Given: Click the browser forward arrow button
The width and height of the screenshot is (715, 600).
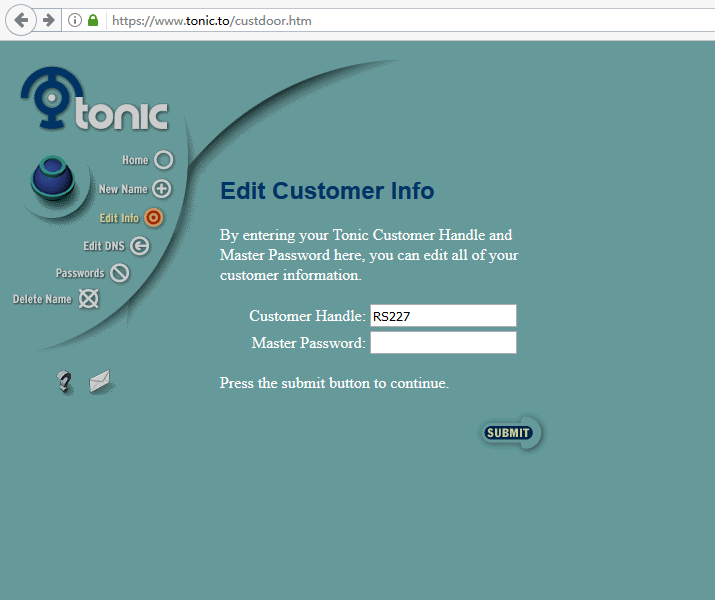Looking at the screenshot, I should tap(49, 20).
